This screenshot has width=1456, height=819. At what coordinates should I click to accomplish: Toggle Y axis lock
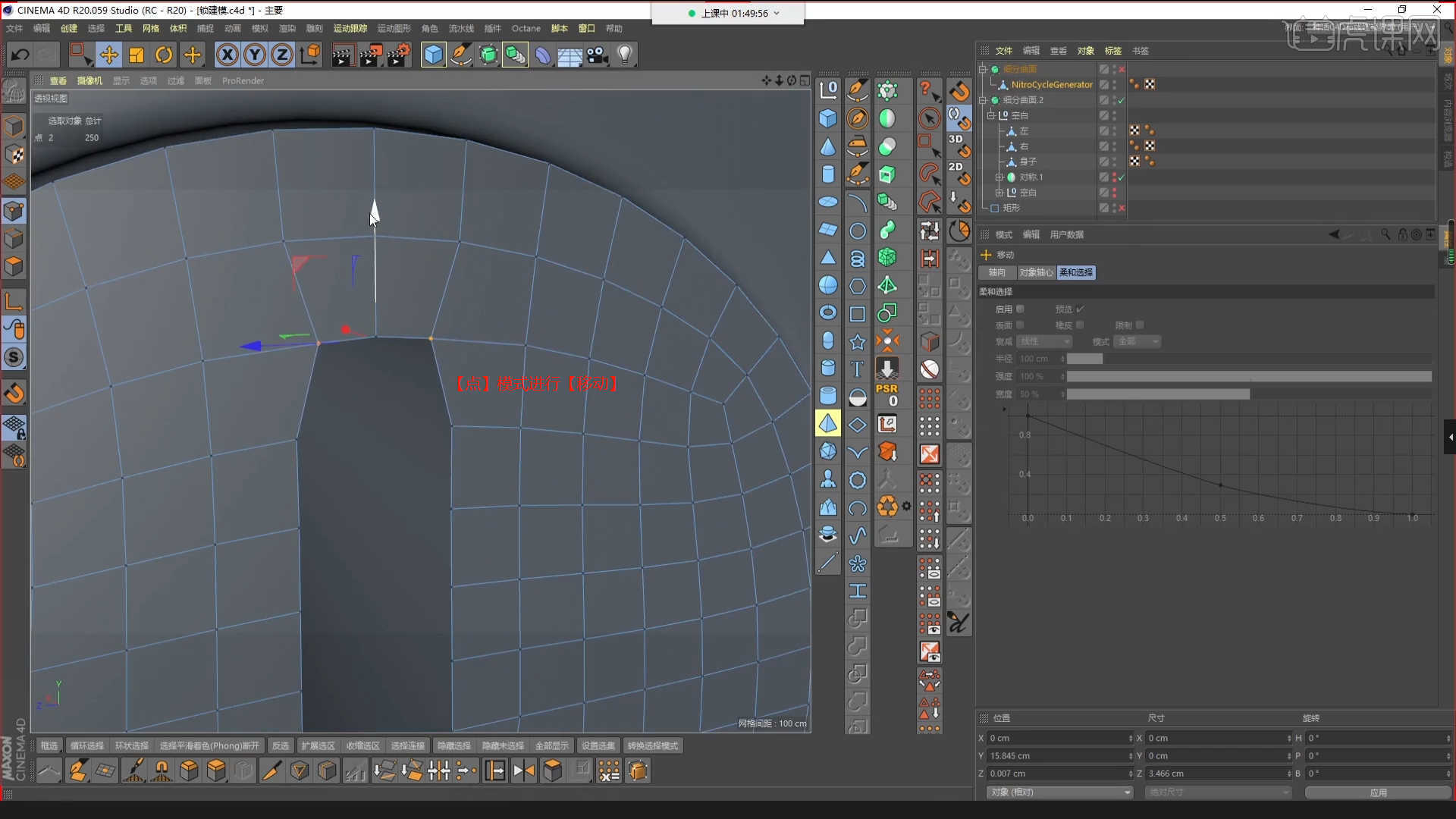pyautogui.click(x=255, y=55)
